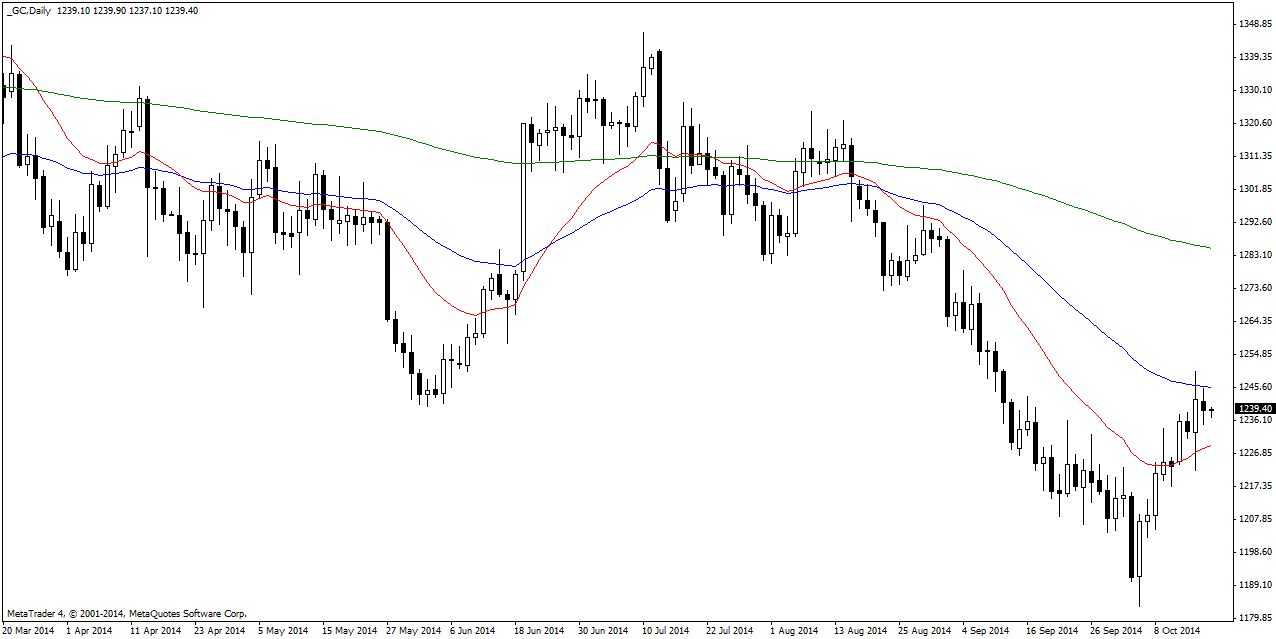Viewport: 1276px width, 639px height.
Task: Click the 18 Jun 2014 date label
Action: 538,631
